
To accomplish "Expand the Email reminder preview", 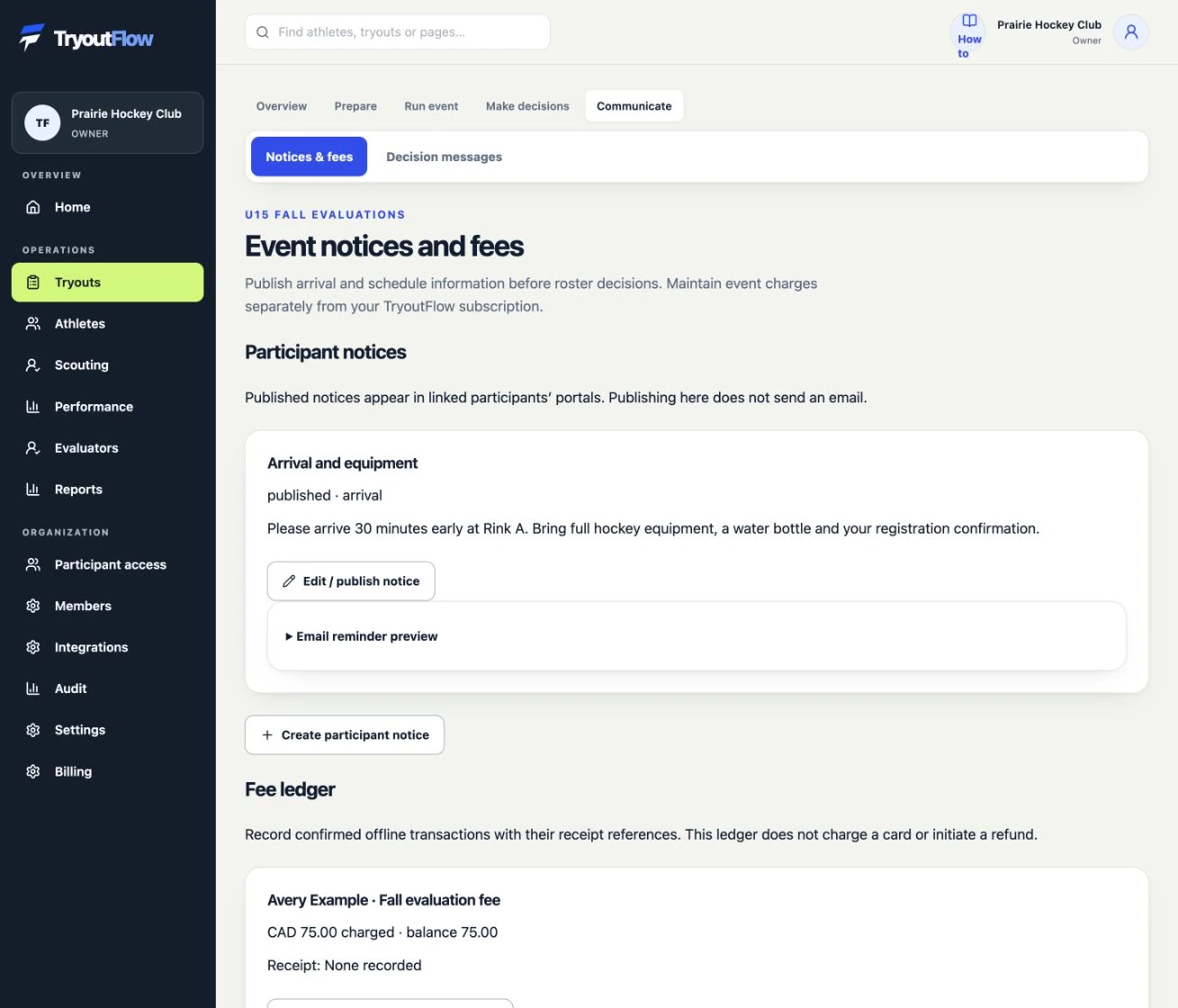I will point(362,636).
